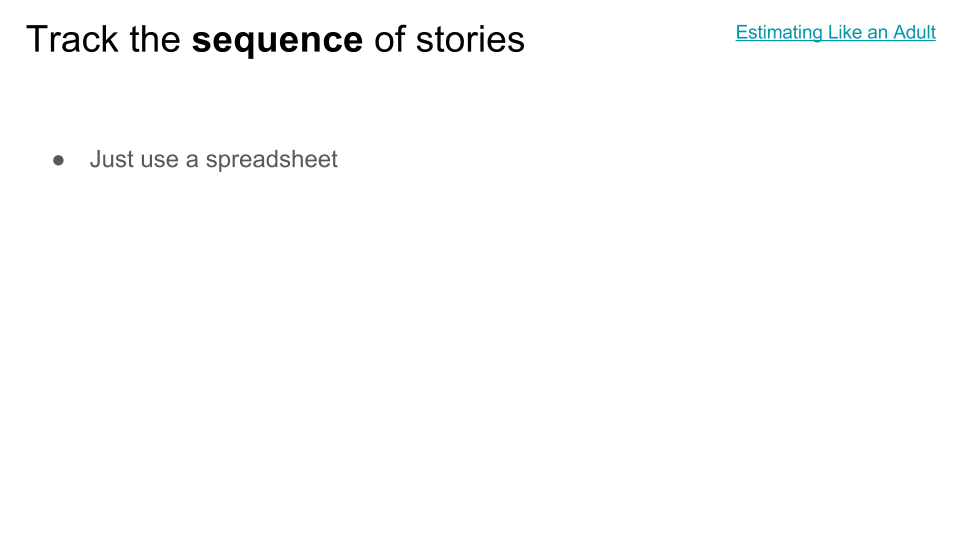This screenshot has width=960, height=540.
Task: Click the blank space between title and link
Action: (631, 37)
